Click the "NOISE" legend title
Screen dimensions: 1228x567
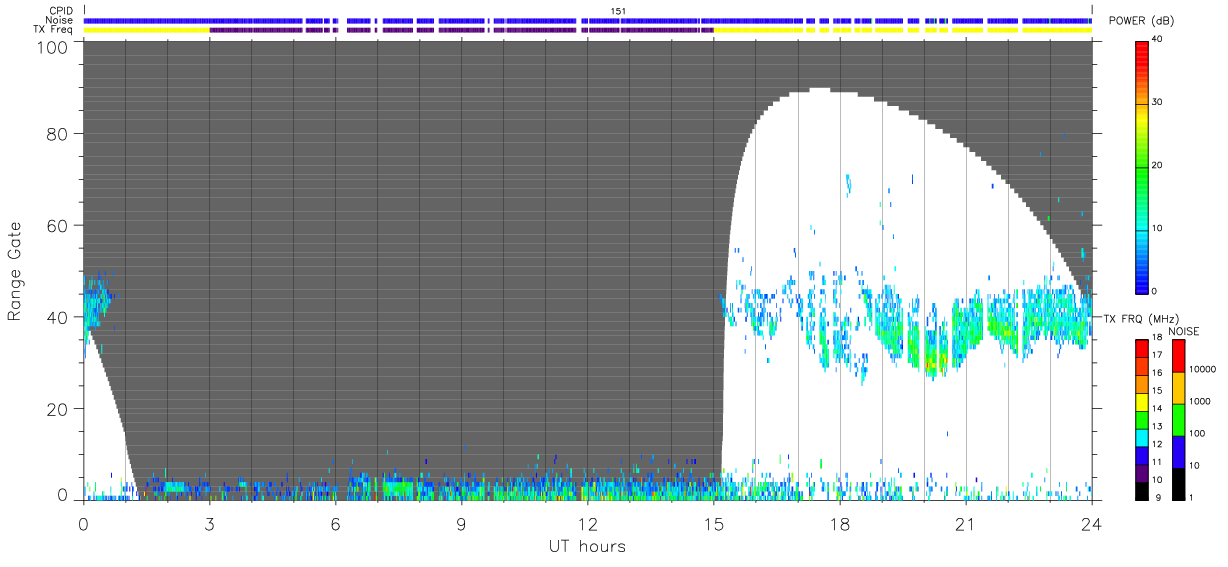[1185, 331]
